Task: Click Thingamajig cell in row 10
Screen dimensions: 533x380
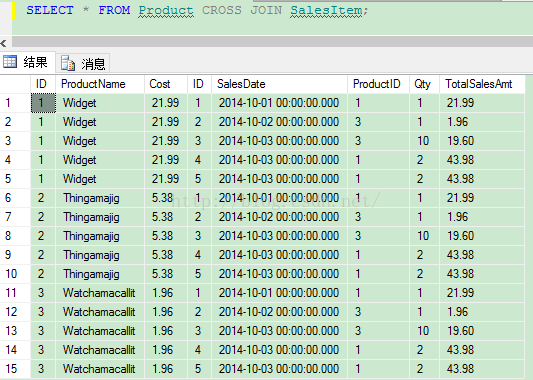Action: tap(100, 274)
